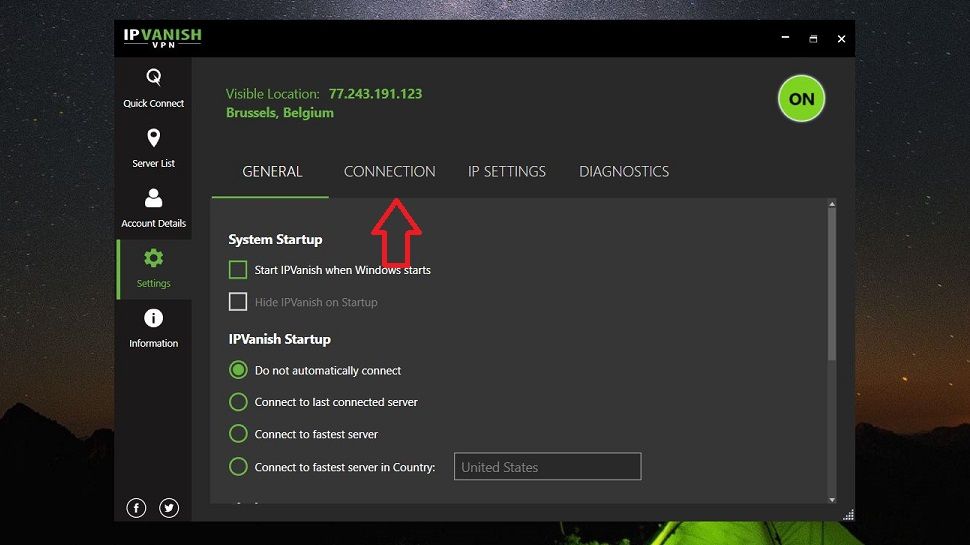Close the IPVanish window
Viewport: 970px width, 545px height.
point(841,38)
